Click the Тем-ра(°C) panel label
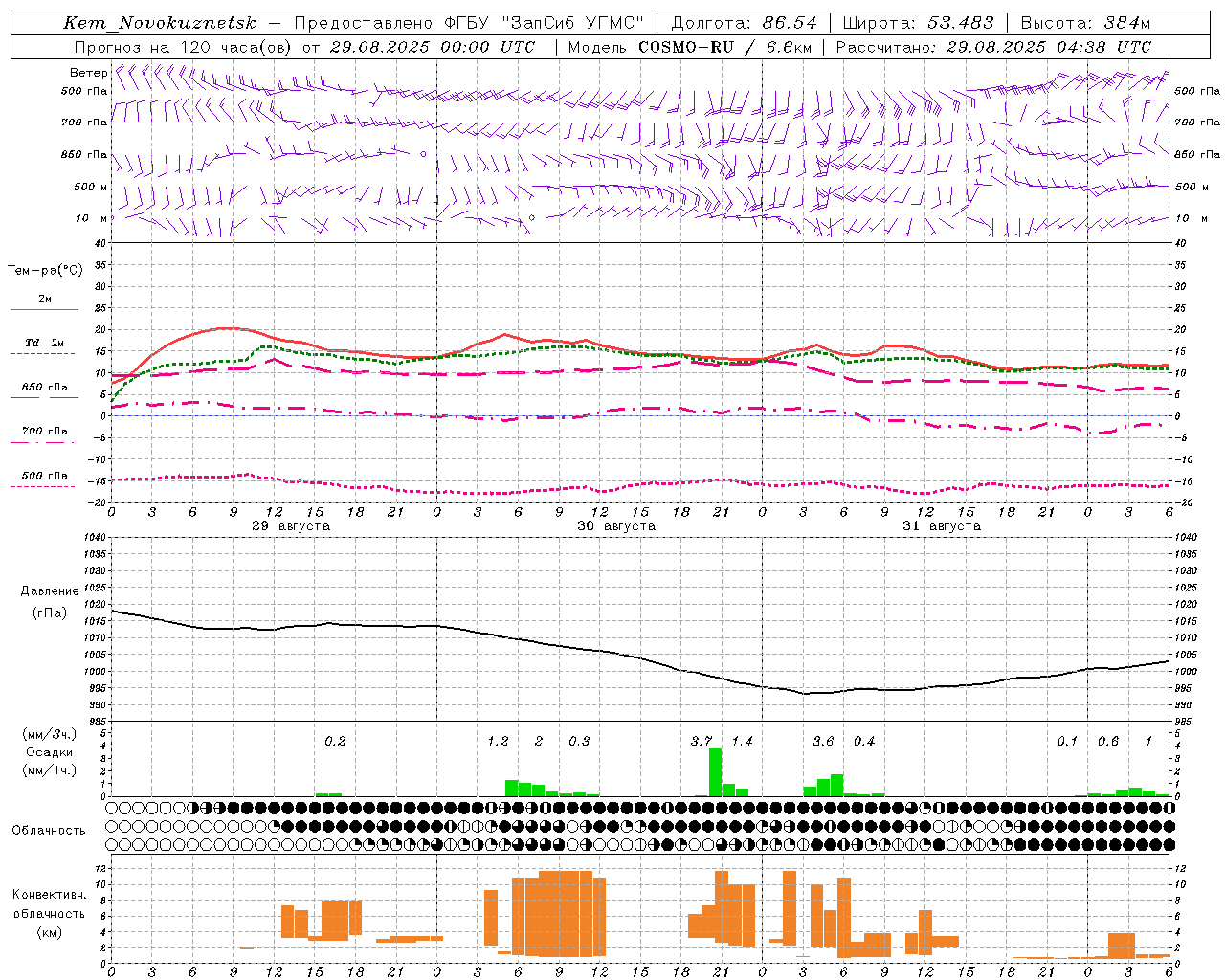This screenshot has width=1225, height=980. pyautogui.click(x=45, y=271)
